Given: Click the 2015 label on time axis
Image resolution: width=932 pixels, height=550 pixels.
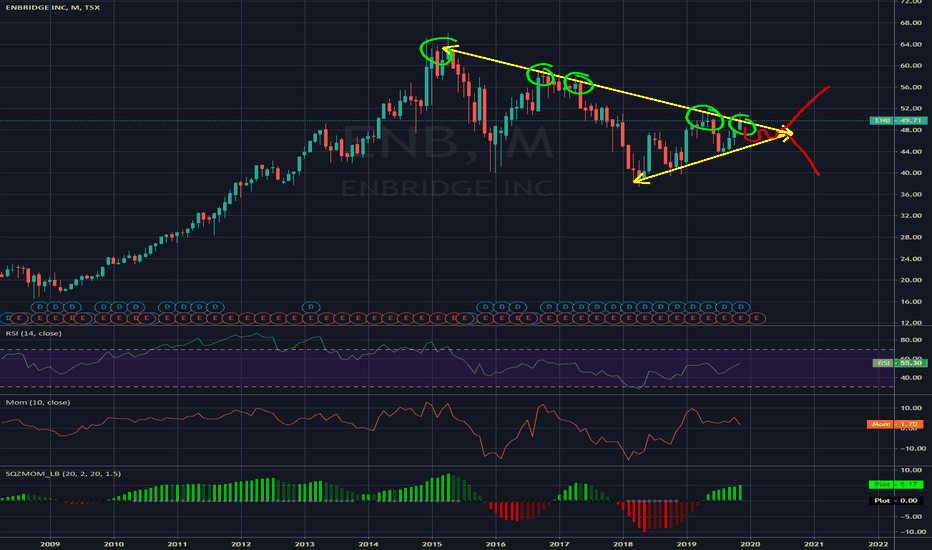Looking at the screenshot, I should (432, 544).
